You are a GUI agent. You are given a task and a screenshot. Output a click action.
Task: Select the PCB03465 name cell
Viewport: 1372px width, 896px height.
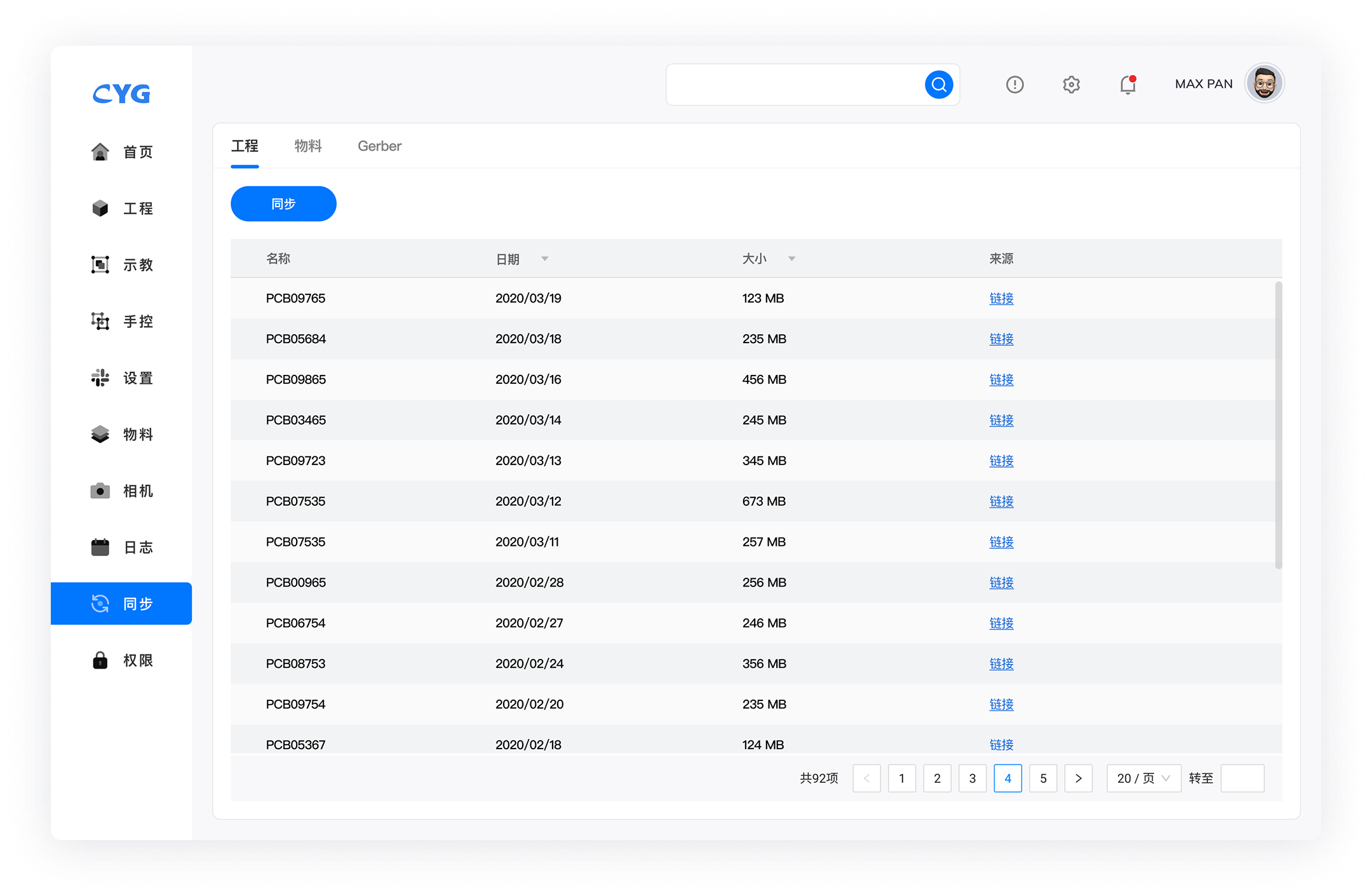click(x=296, y=420)
